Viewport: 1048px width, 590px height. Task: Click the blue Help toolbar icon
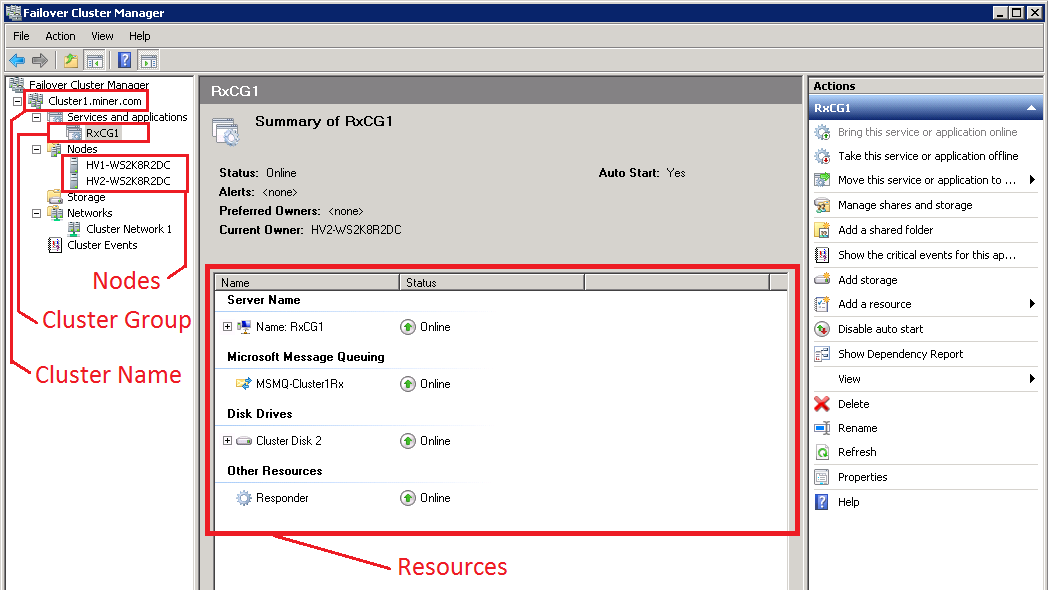pos(125,60)
